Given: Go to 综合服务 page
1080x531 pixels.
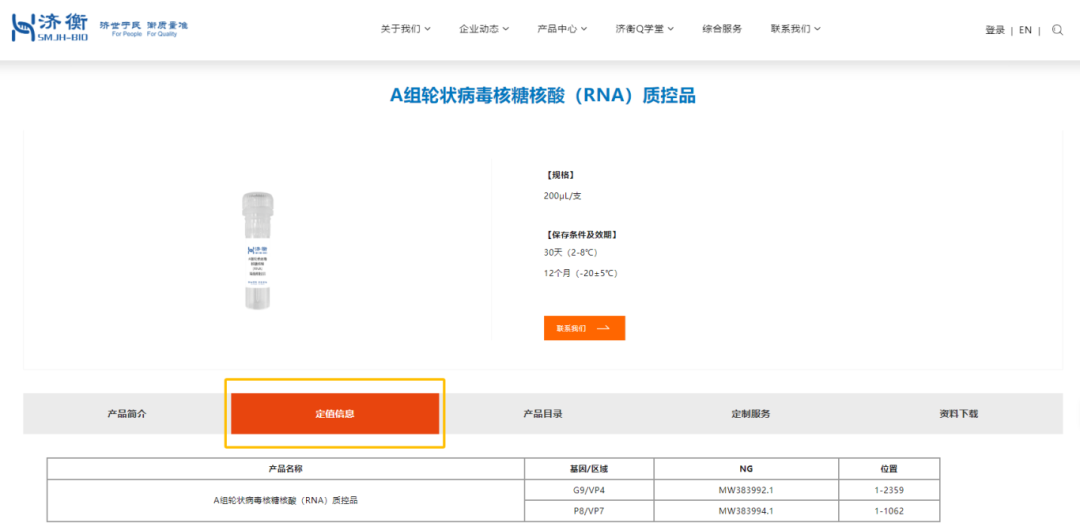Looking at the screenshot, I should (722, 29).
